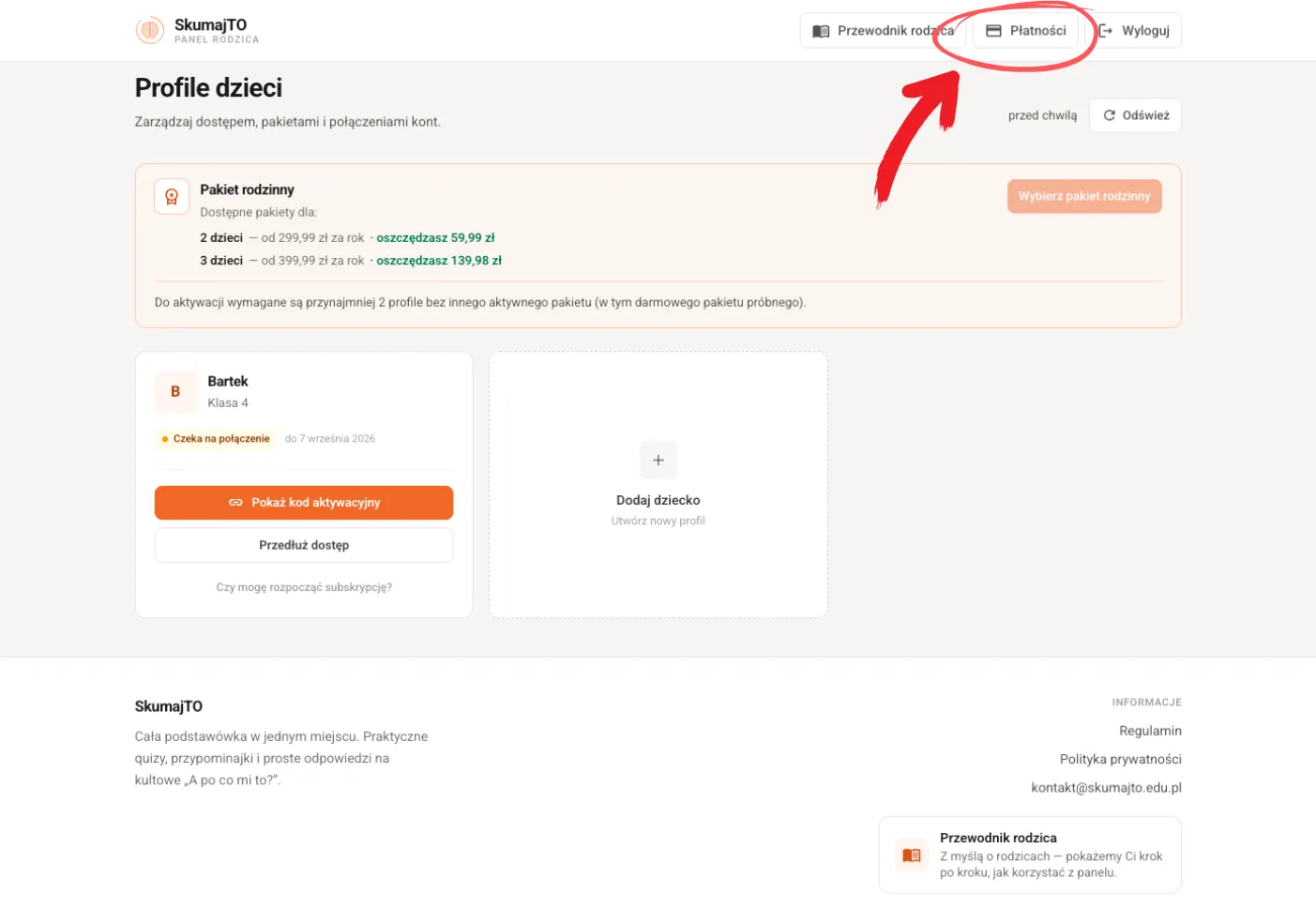Open Polityka prywatności in footer
1316x908 pixels.
(1121, 759)
